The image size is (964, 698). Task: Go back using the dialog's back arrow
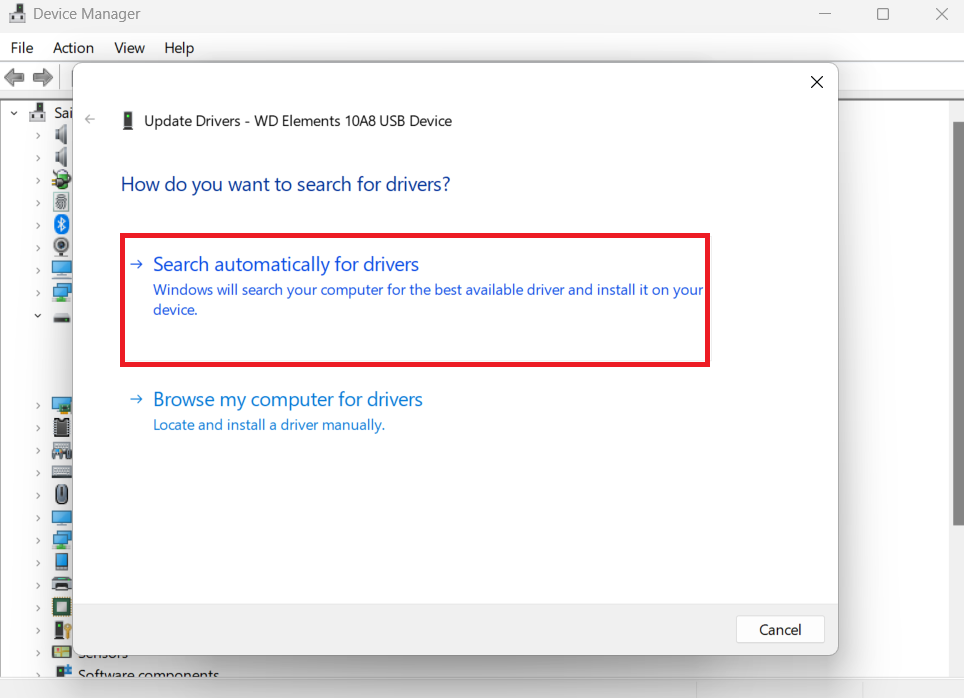click(90, 119)
